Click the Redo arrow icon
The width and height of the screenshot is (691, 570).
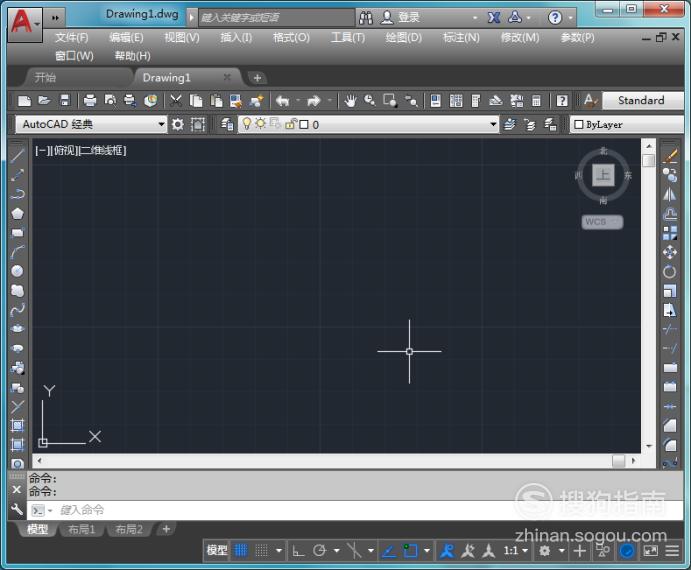314,101
